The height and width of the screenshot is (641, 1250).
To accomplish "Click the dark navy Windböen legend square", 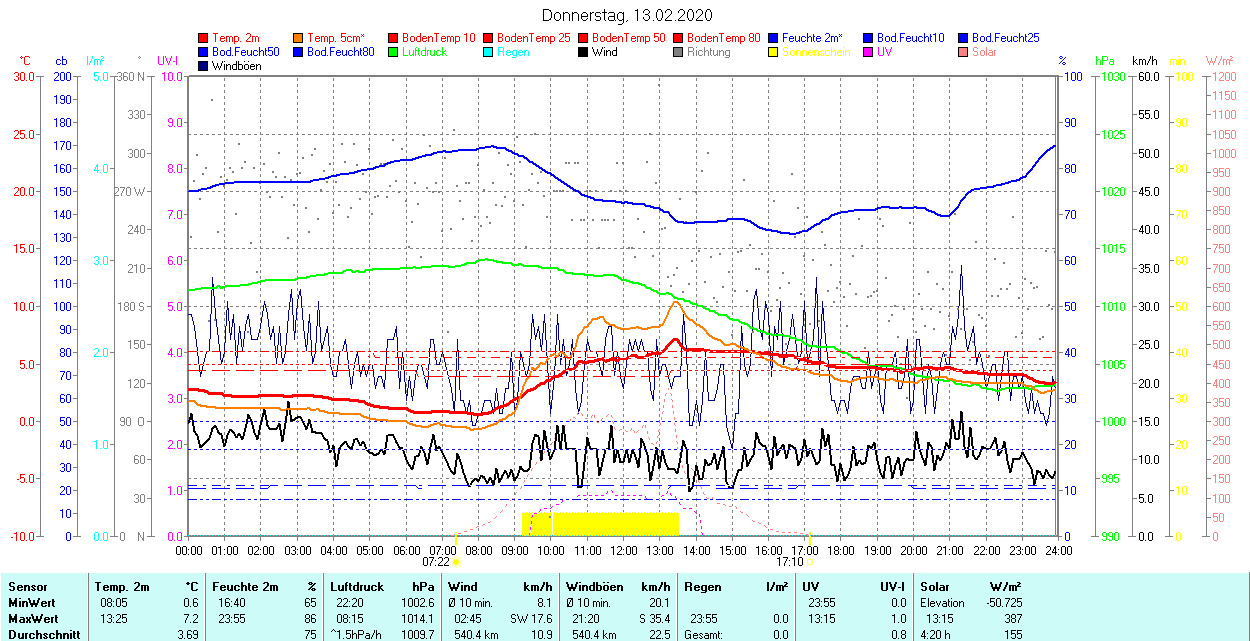I will pyautogui.click(x=204, y=66).
